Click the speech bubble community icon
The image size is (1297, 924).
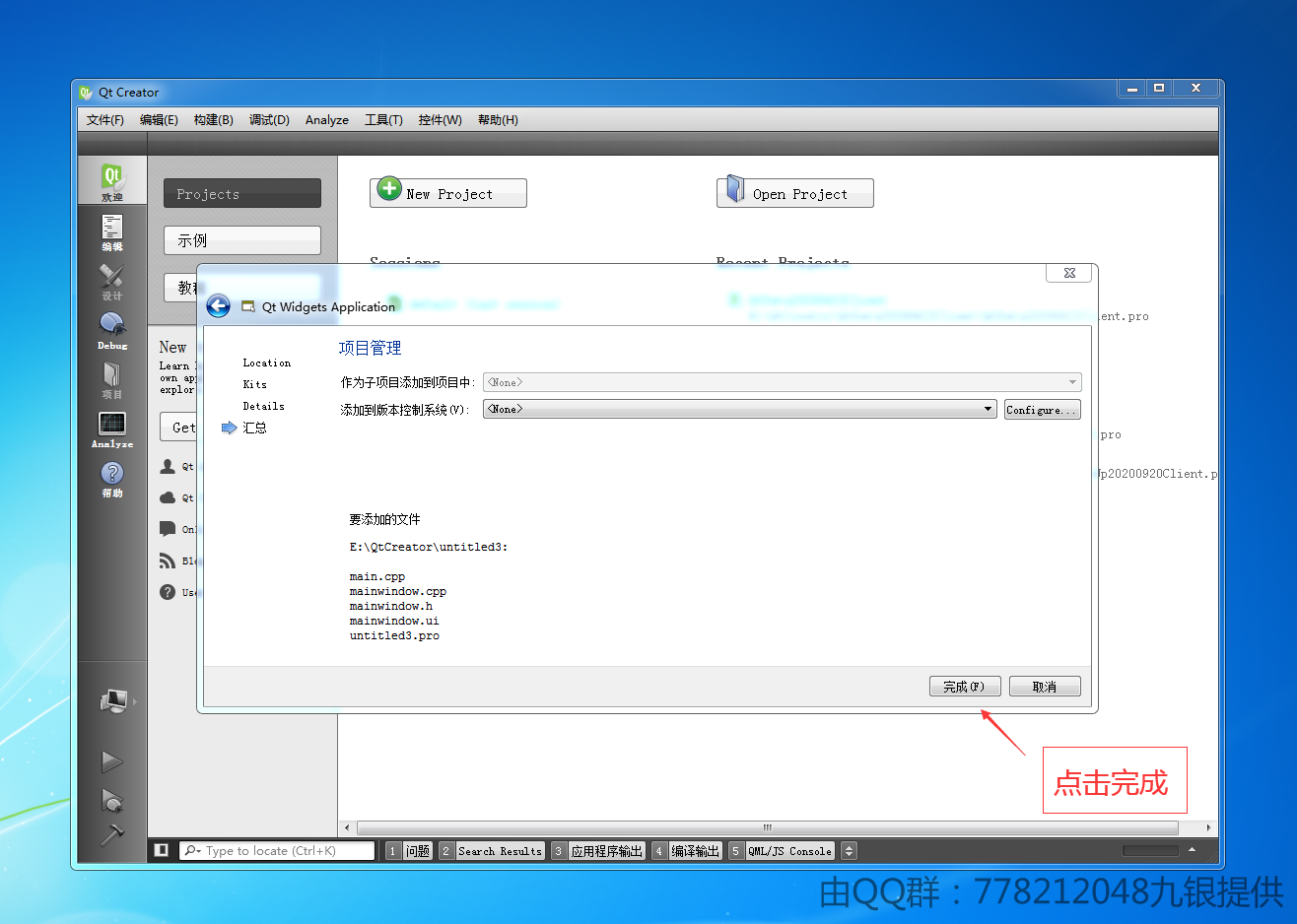[x=168, y=529]
